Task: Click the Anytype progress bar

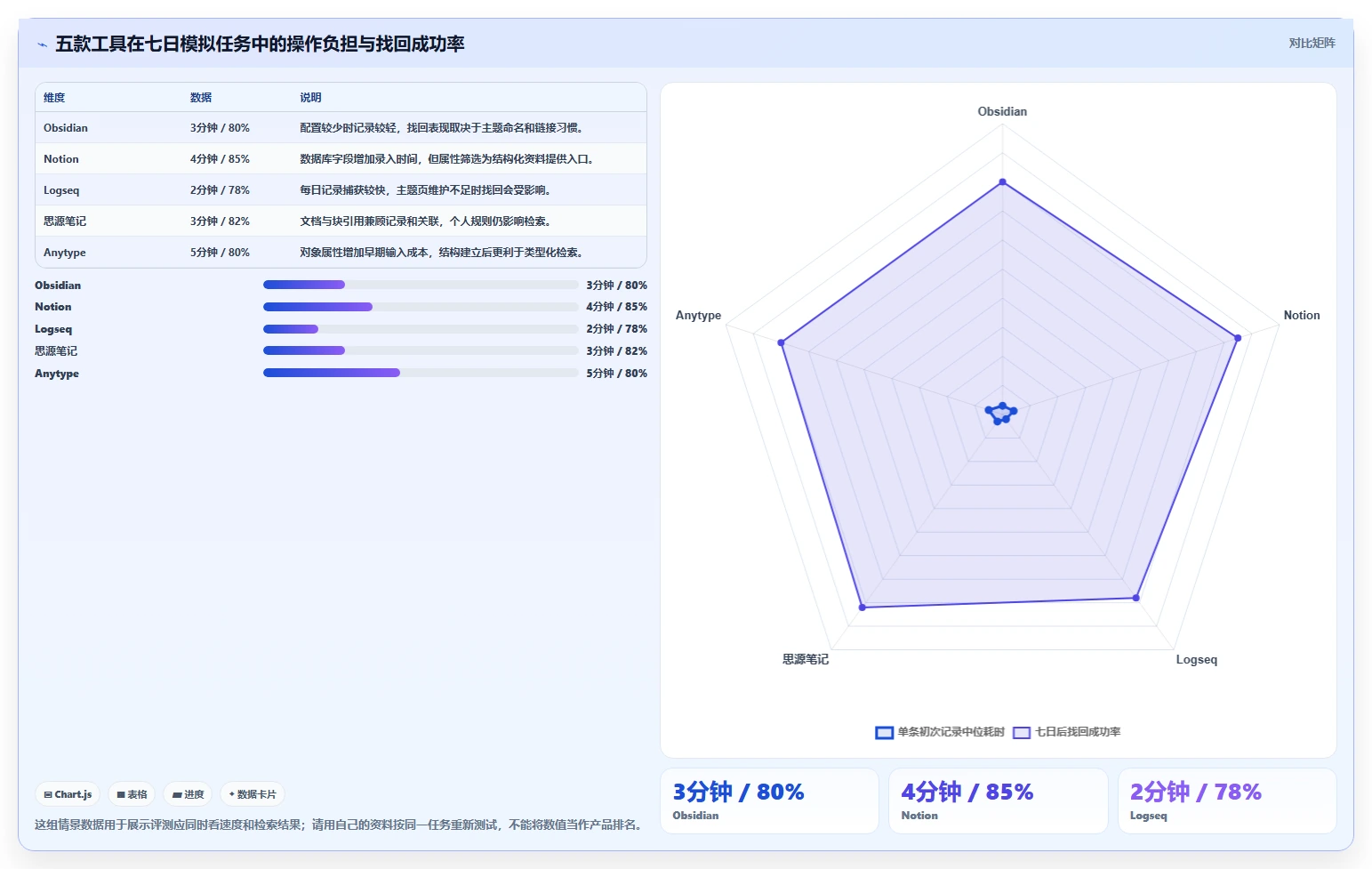Action: coord(421,373)
